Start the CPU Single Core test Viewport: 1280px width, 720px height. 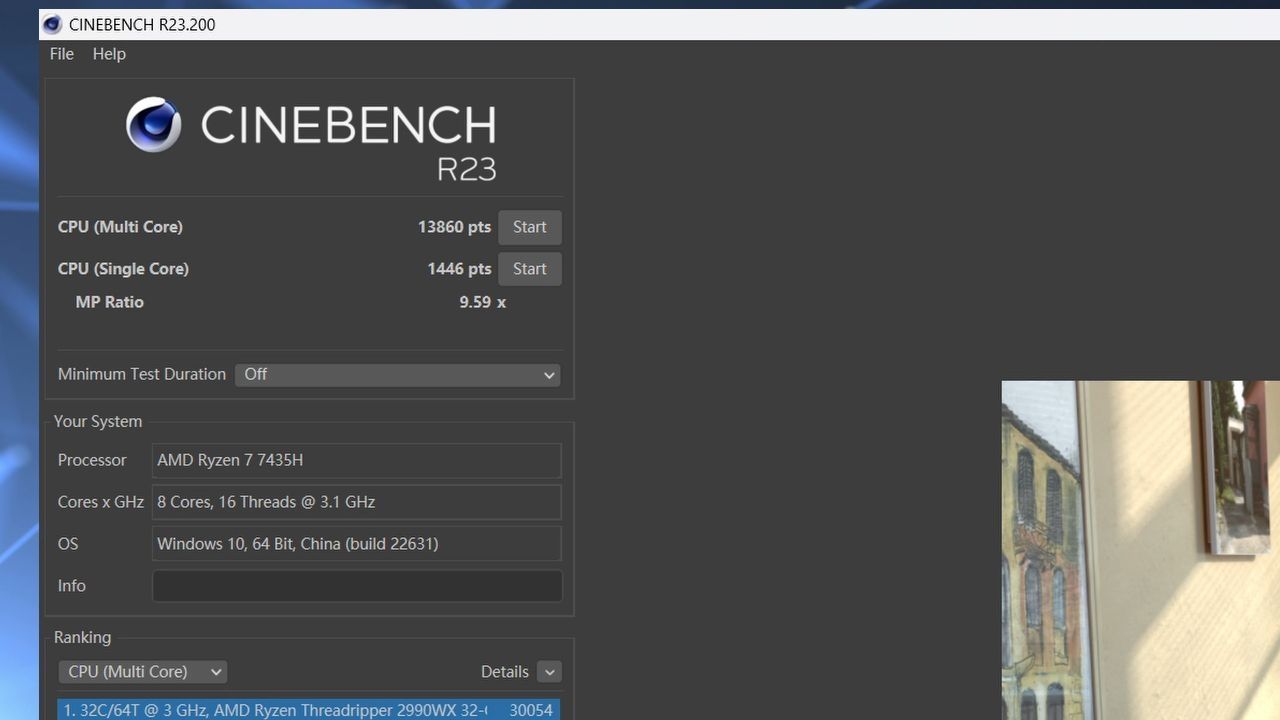tap(529, 269)
